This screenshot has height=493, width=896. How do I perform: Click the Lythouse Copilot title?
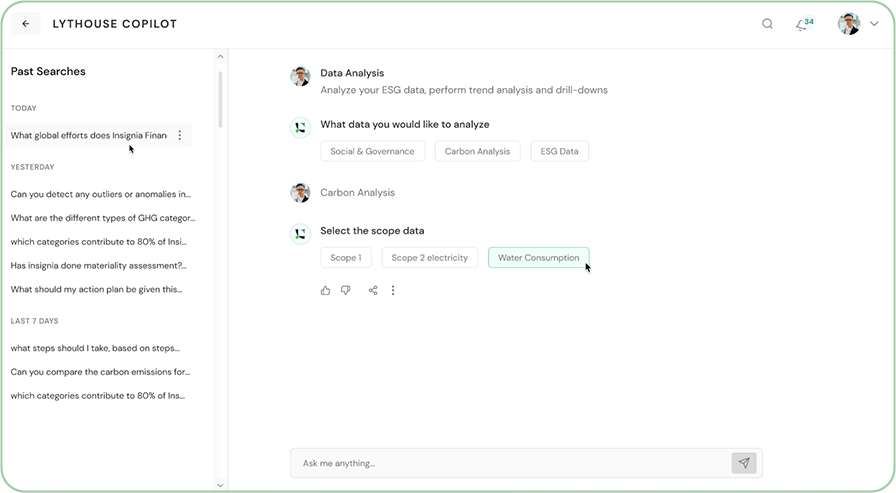tap(115, 24)
